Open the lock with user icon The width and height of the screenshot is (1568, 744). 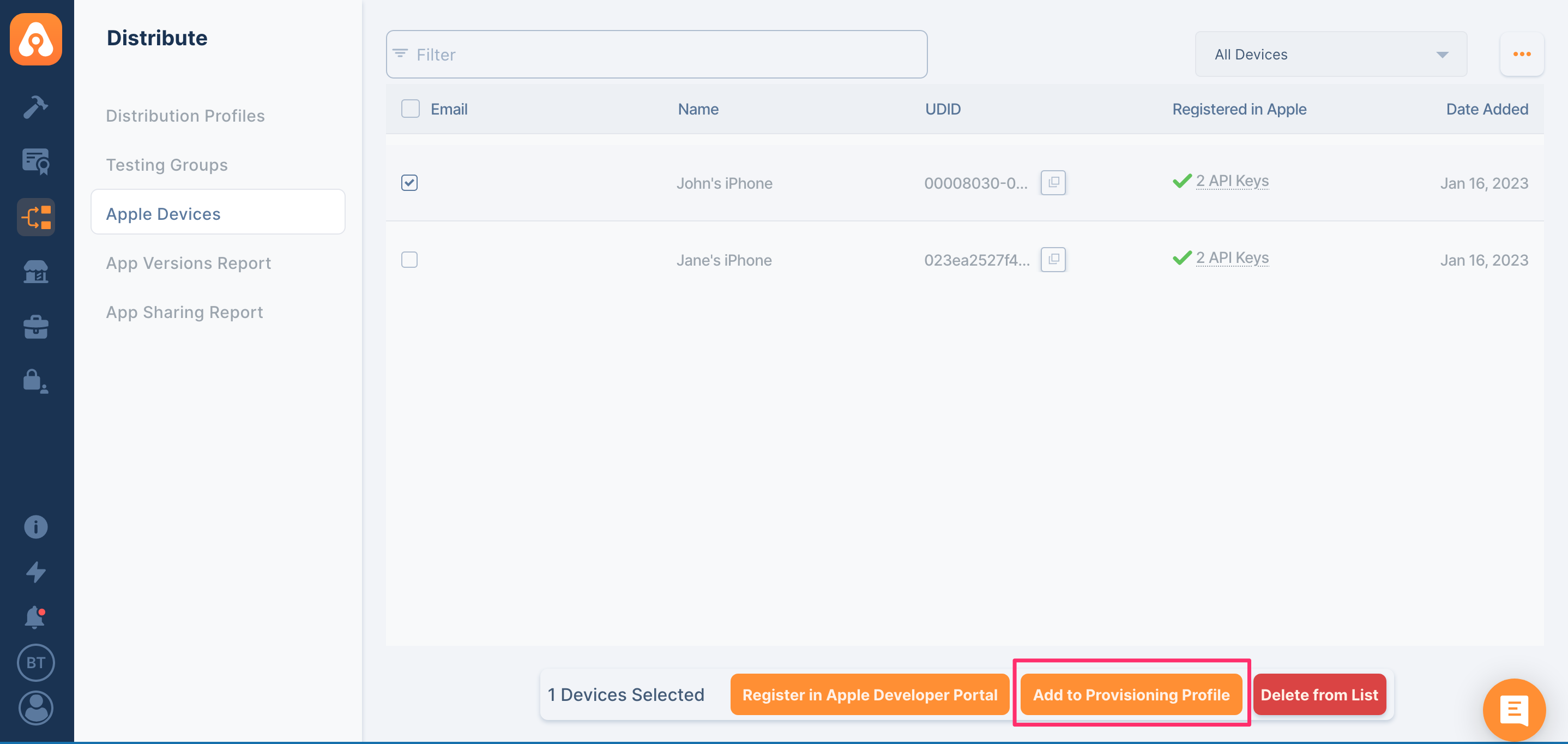(x=36, y=382)
